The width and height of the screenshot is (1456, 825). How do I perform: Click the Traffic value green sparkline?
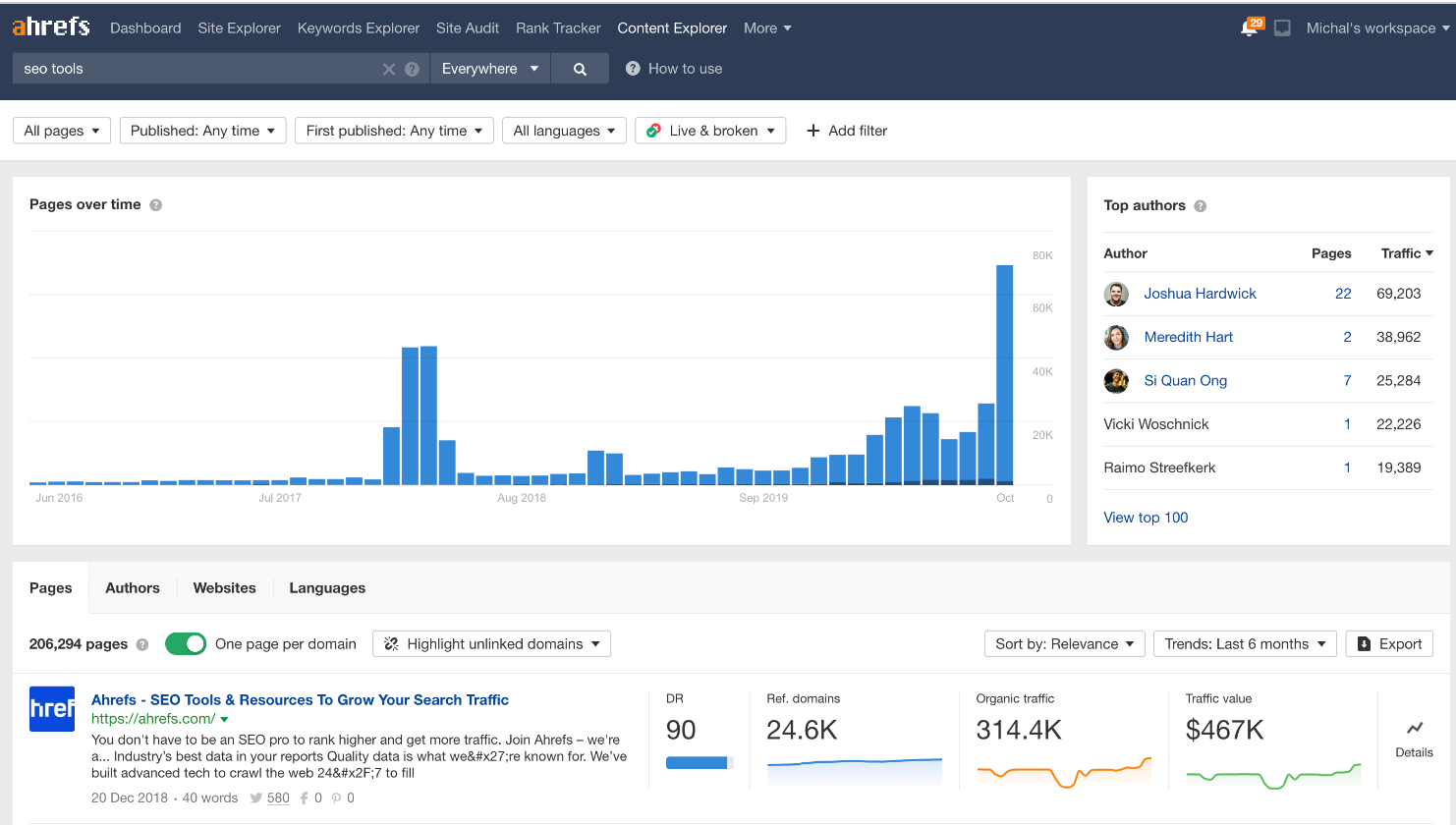[1273, 774]
